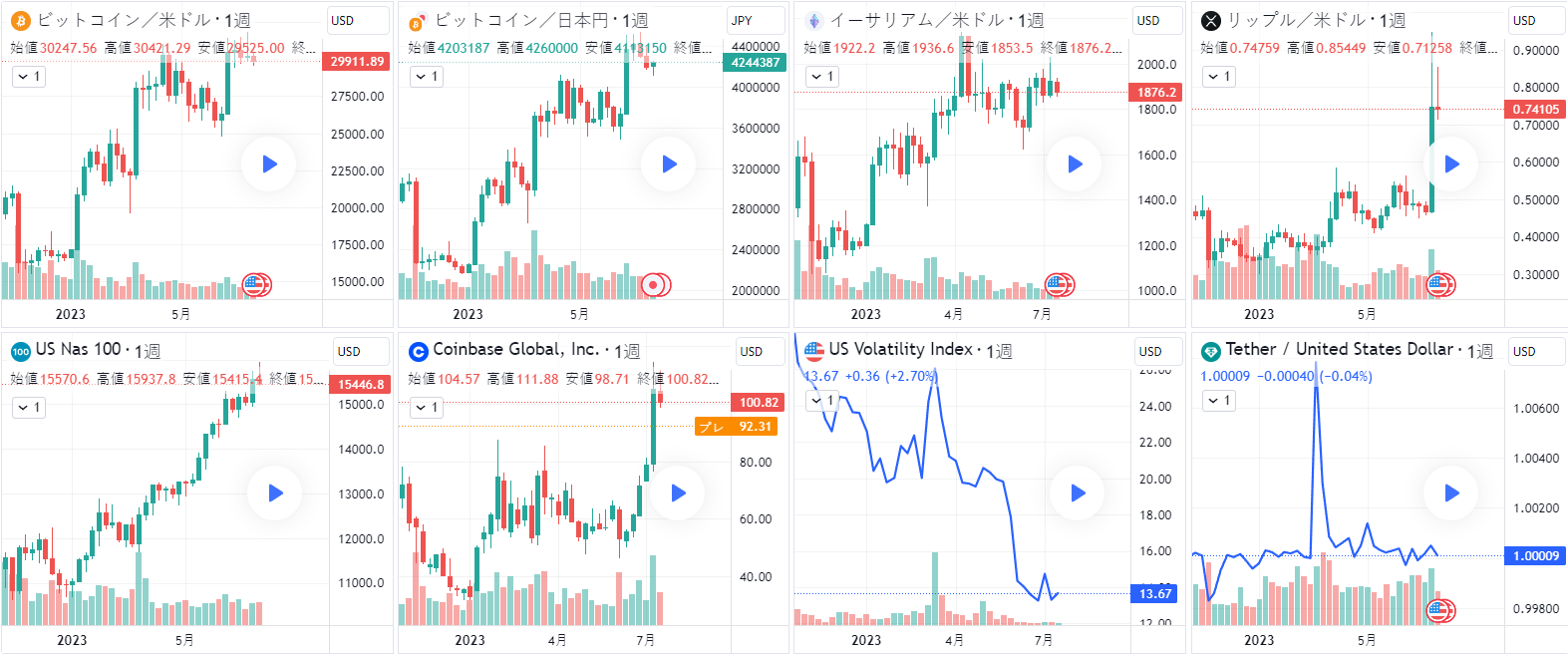
Task: Click the Coinbase logo icon
Action: (419, 351)
